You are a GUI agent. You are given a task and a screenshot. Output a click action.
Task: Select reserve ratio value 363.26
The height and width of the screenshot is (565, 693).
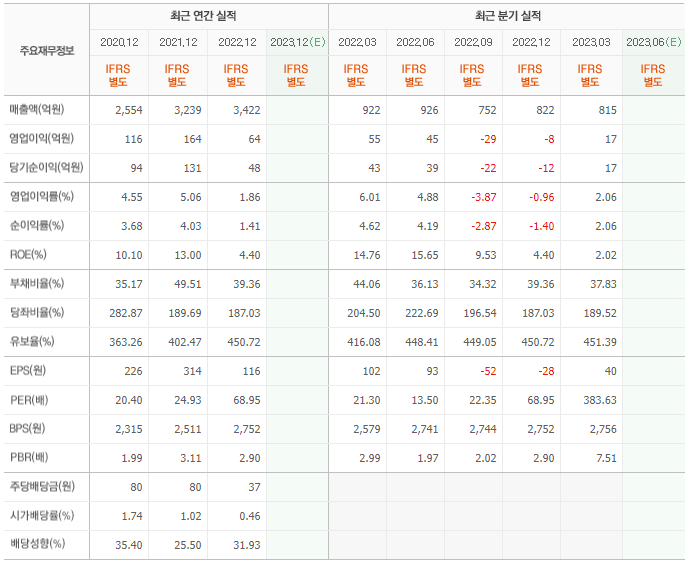pos(126,342)
